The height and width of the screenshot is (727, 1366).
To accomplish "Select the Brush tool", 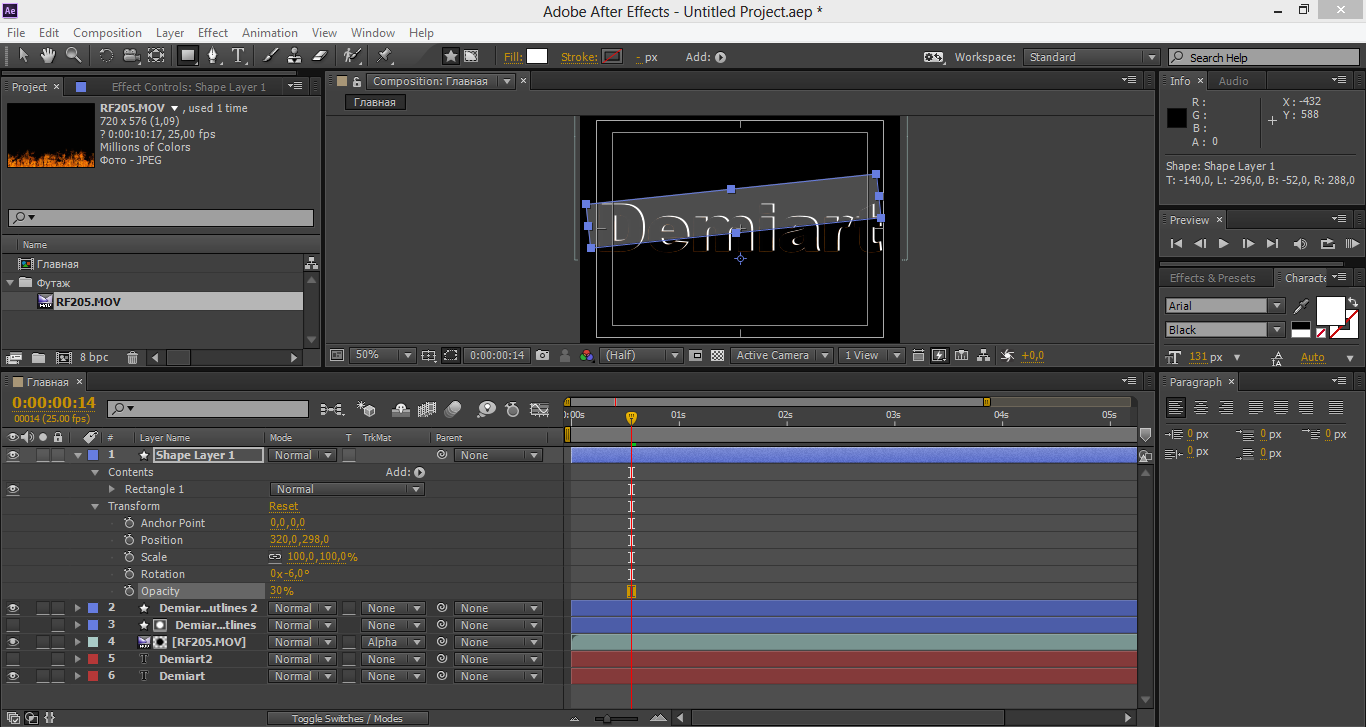I will 271,56.
